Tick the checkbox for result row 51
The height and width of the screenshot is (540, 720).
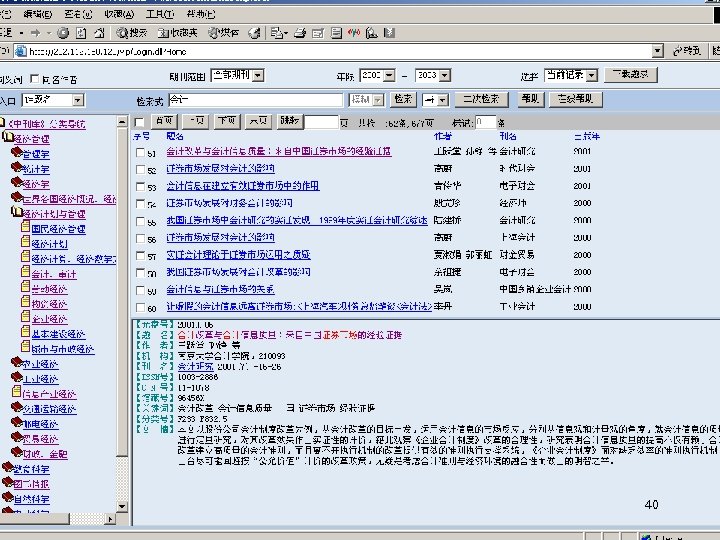(x=141, y=152)
